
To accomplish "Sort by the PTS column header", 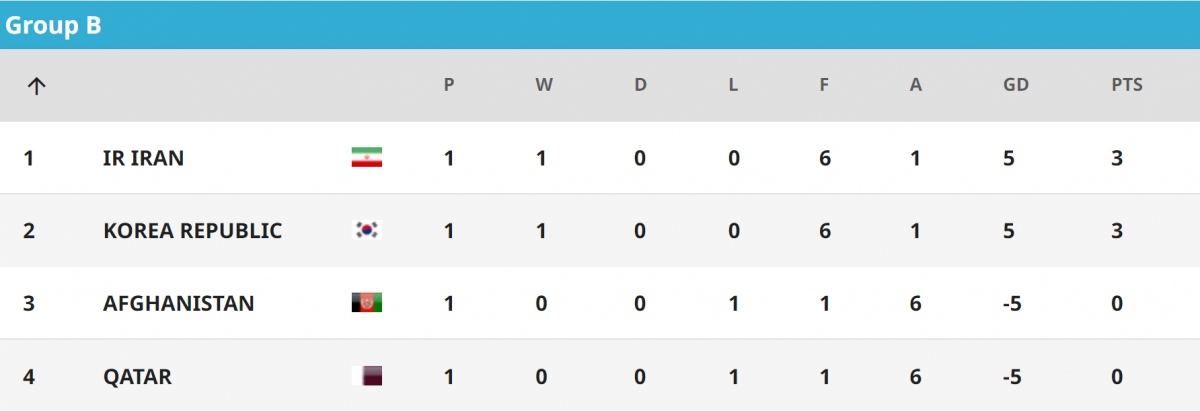I will pos(1126,85).
